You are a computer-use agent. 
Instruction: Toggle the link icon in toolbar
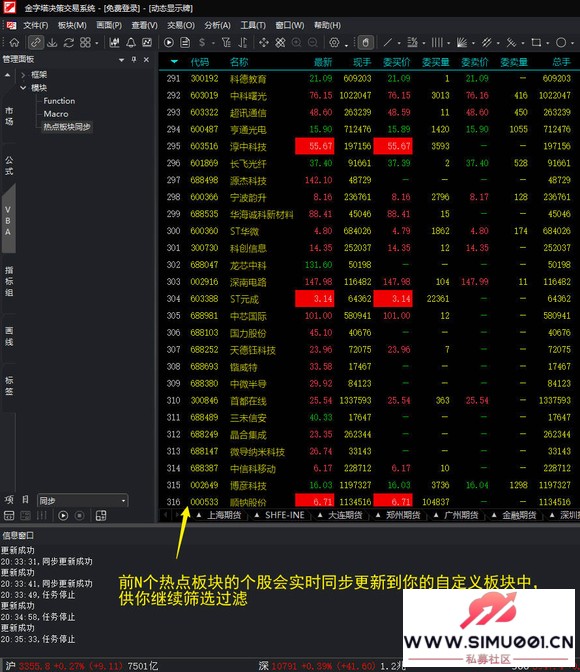click(x=35, y=42)
